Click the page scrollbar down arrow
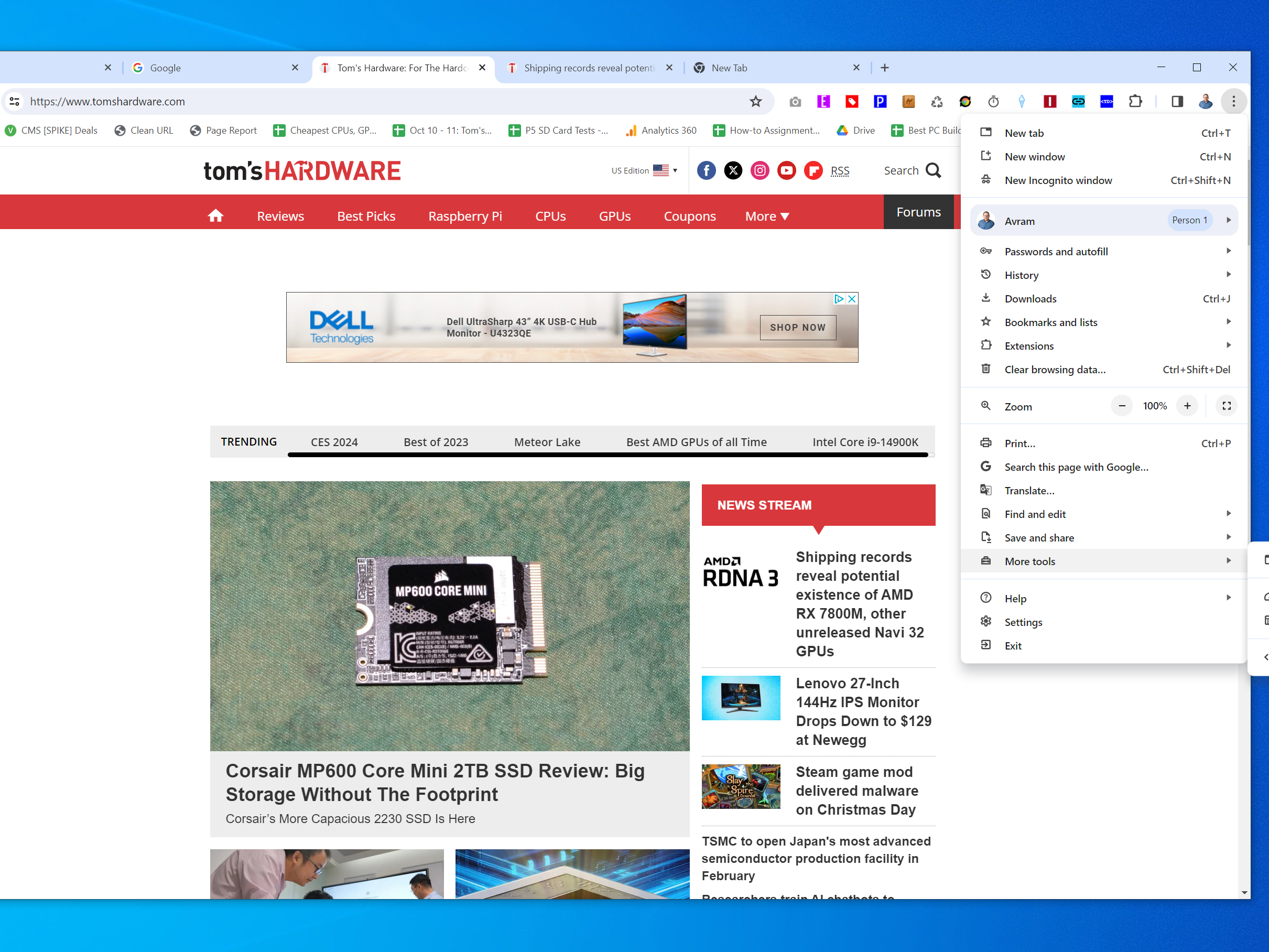1269x952 pixels. pos(1244,892)
